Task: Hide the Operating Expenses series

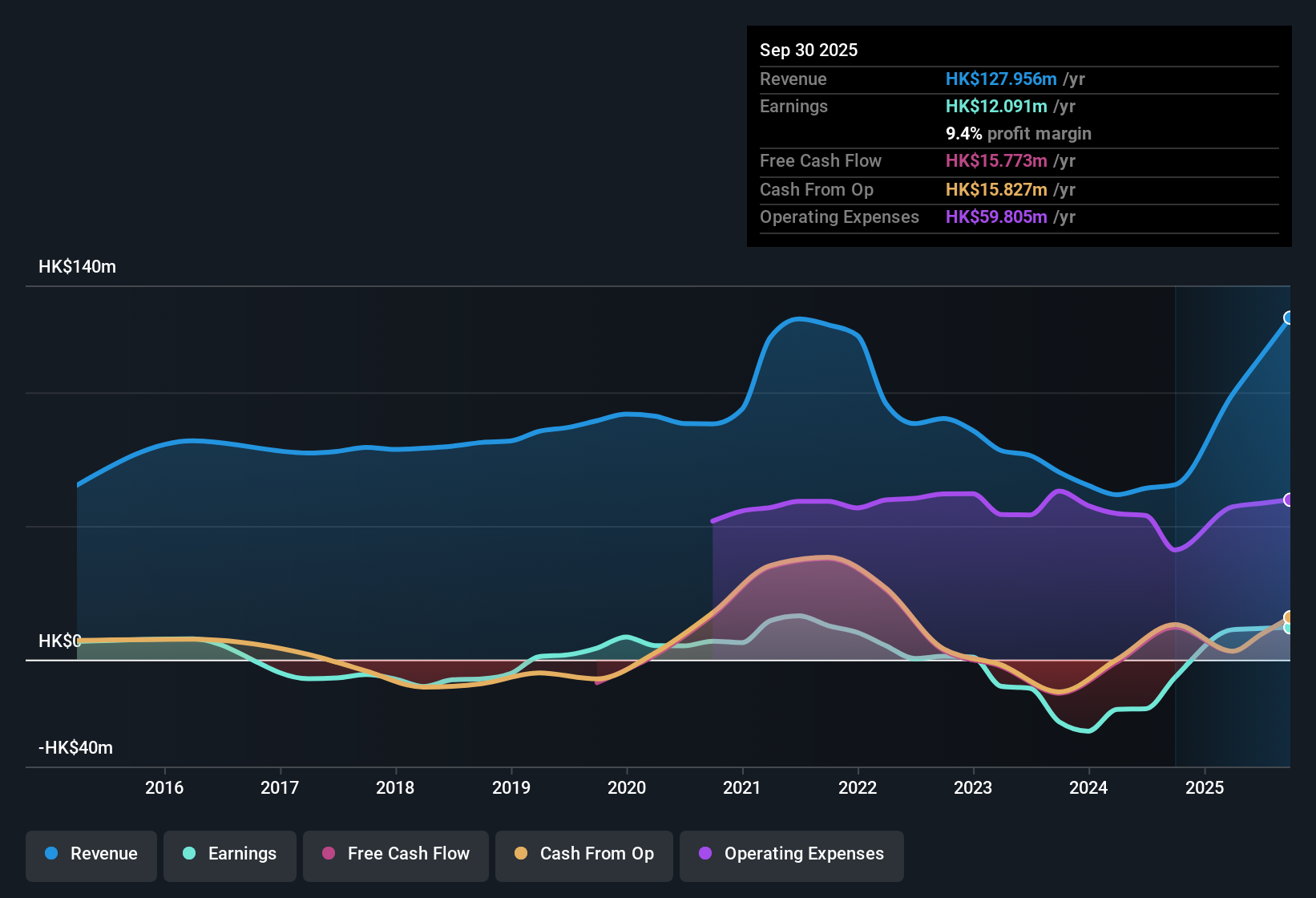Action: [792, 854]
